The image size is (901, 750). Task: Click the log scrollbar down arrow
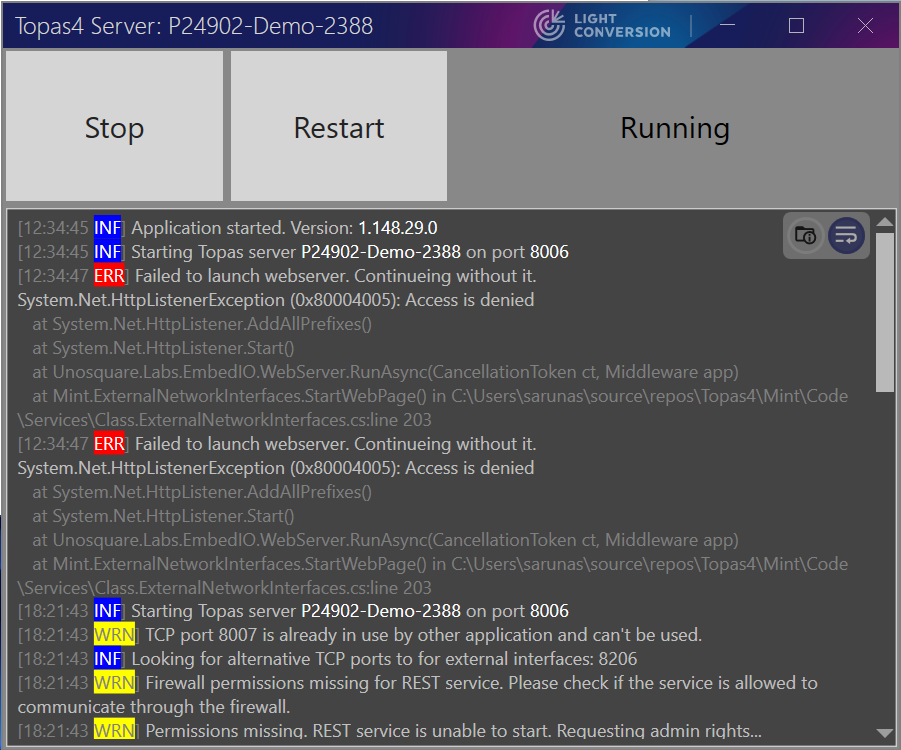point(885,733)
